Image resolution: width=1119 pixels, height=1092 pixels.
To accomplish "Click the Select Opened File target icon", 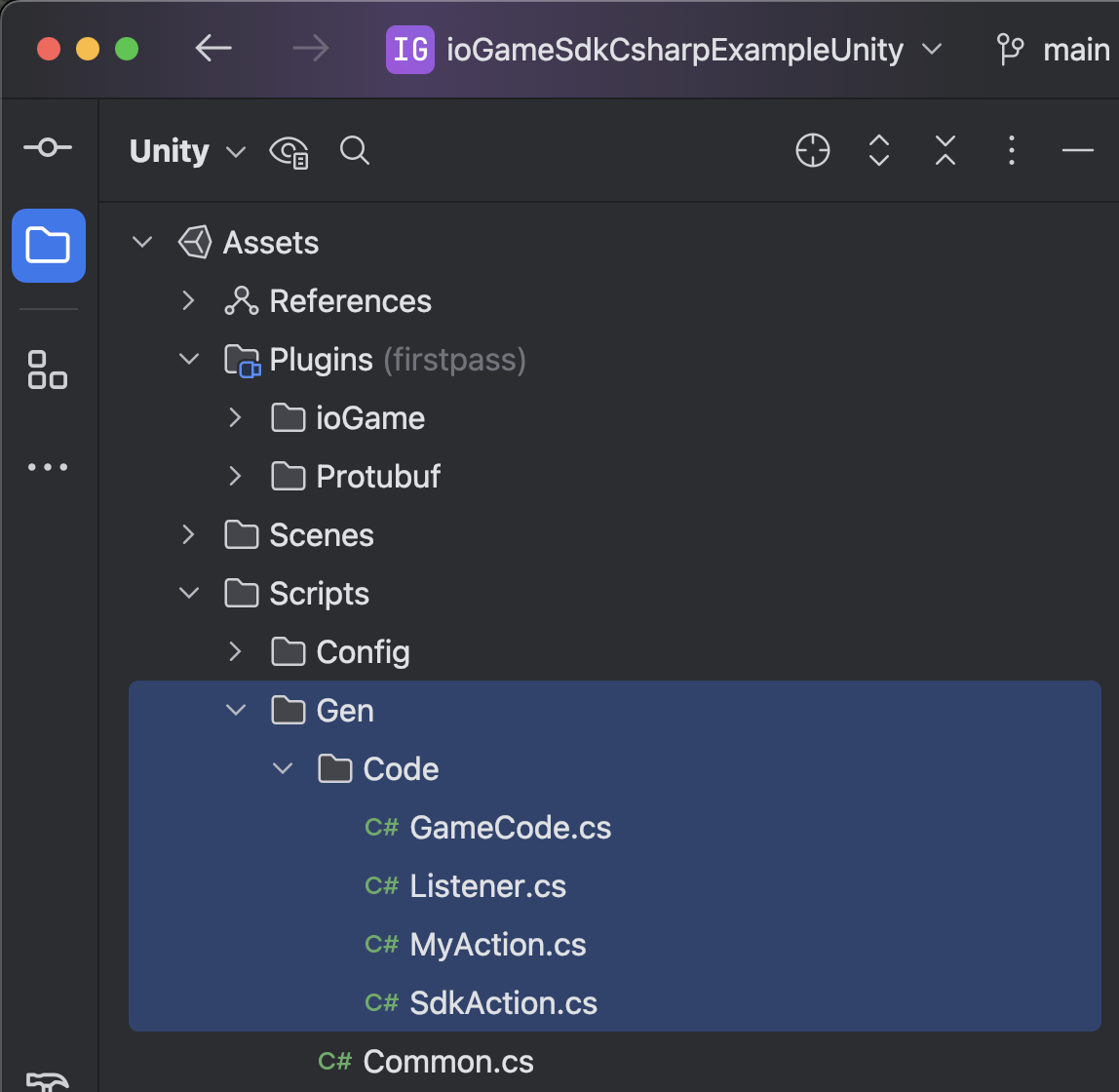I will pyautogui.click(x=812, y=151).
